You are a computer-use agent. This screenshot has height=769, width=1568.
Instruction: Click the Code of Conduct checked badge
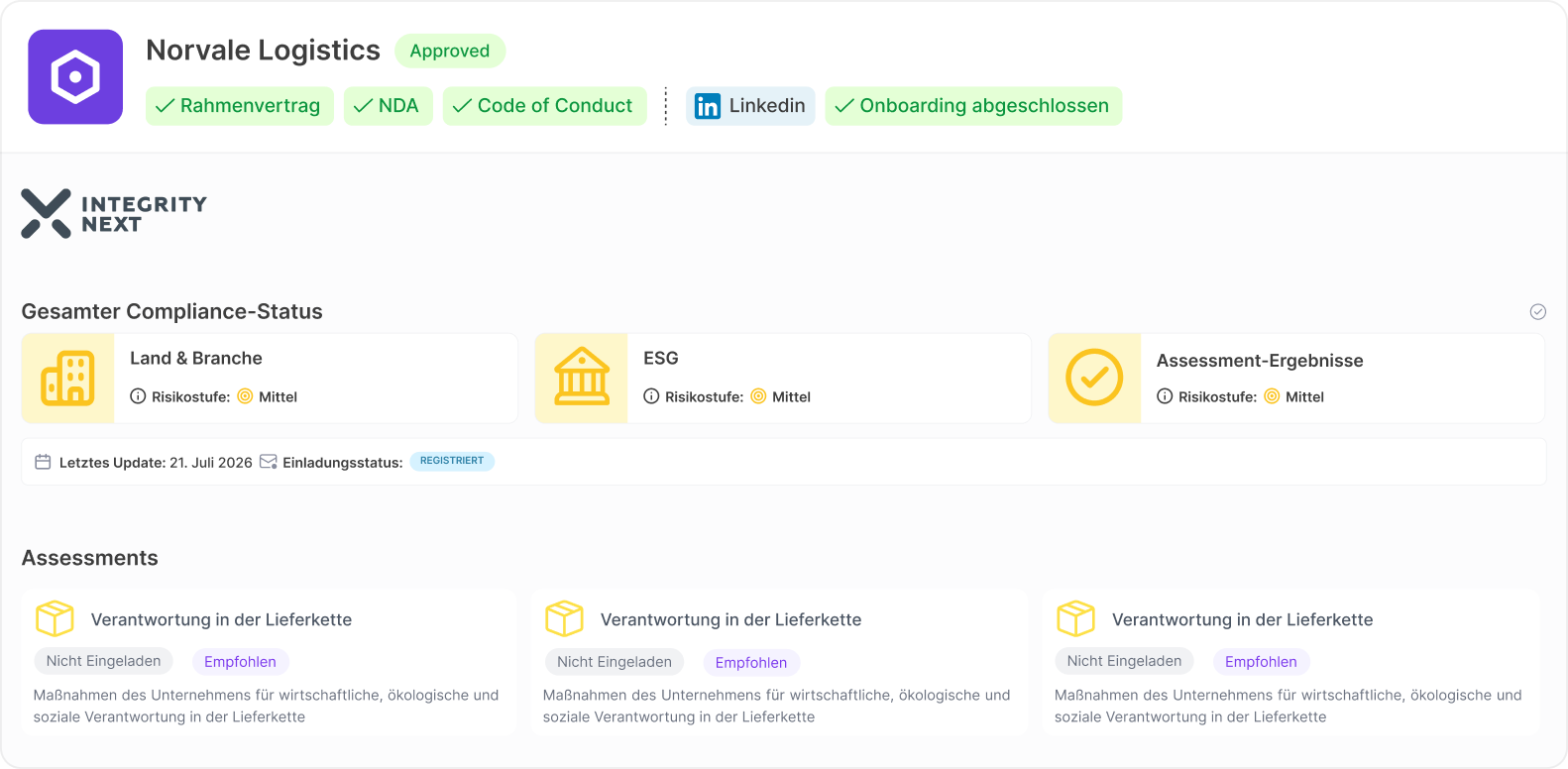click(545, 106)
